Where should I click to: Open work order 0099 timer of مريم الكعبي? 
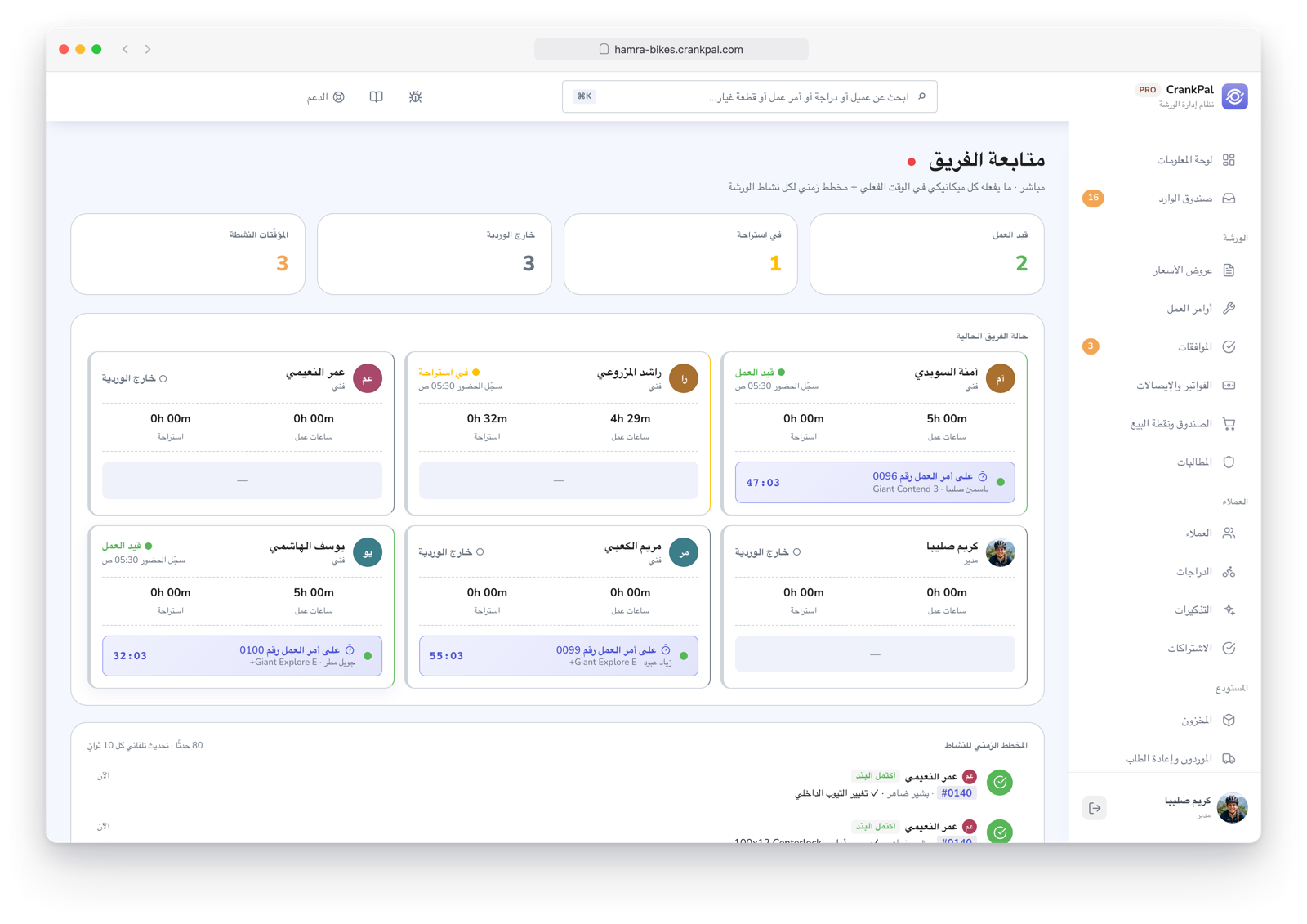pyautogui.click(x=559, y=656)
